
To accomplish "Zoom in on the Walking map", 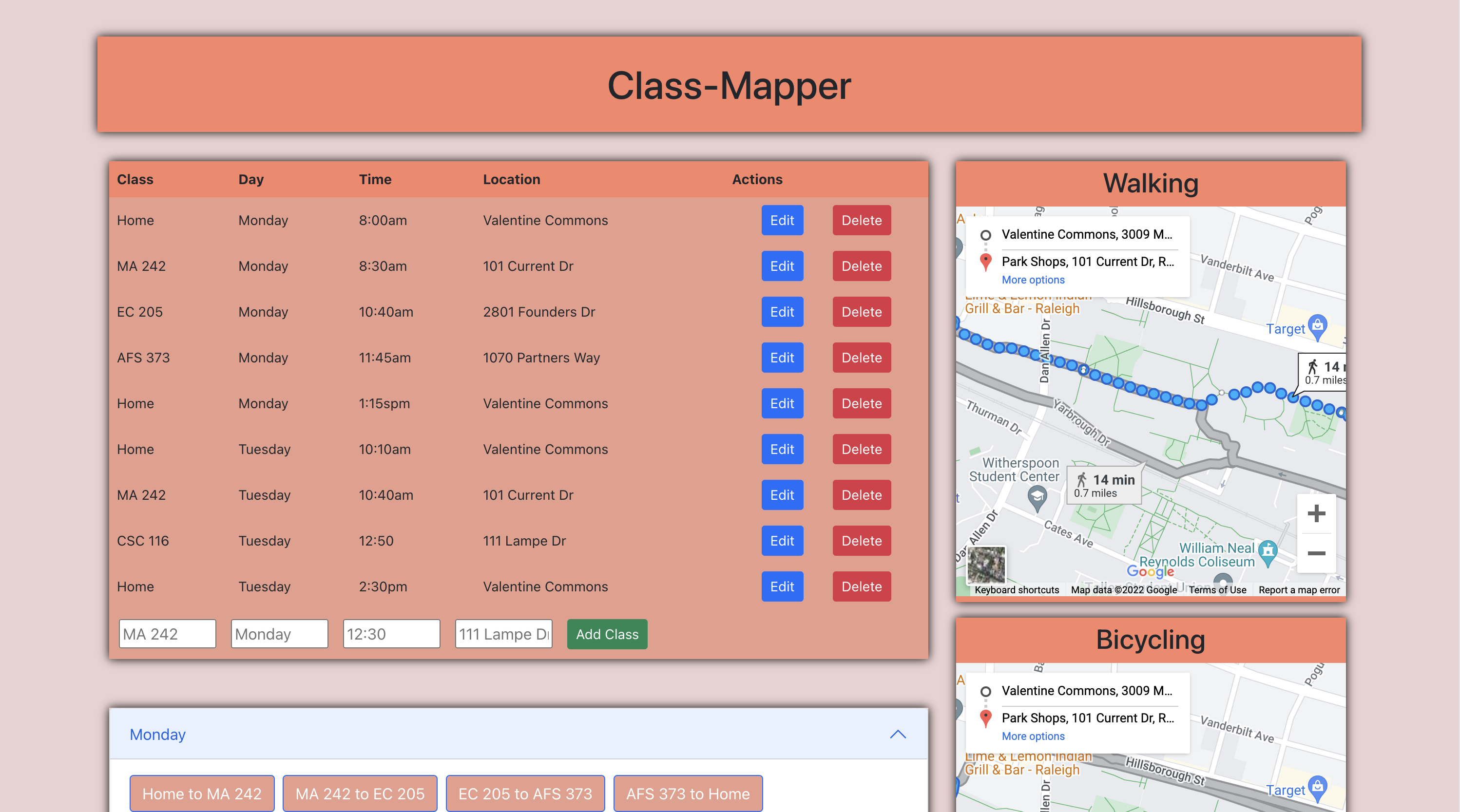I will (x=1316, y=514).
